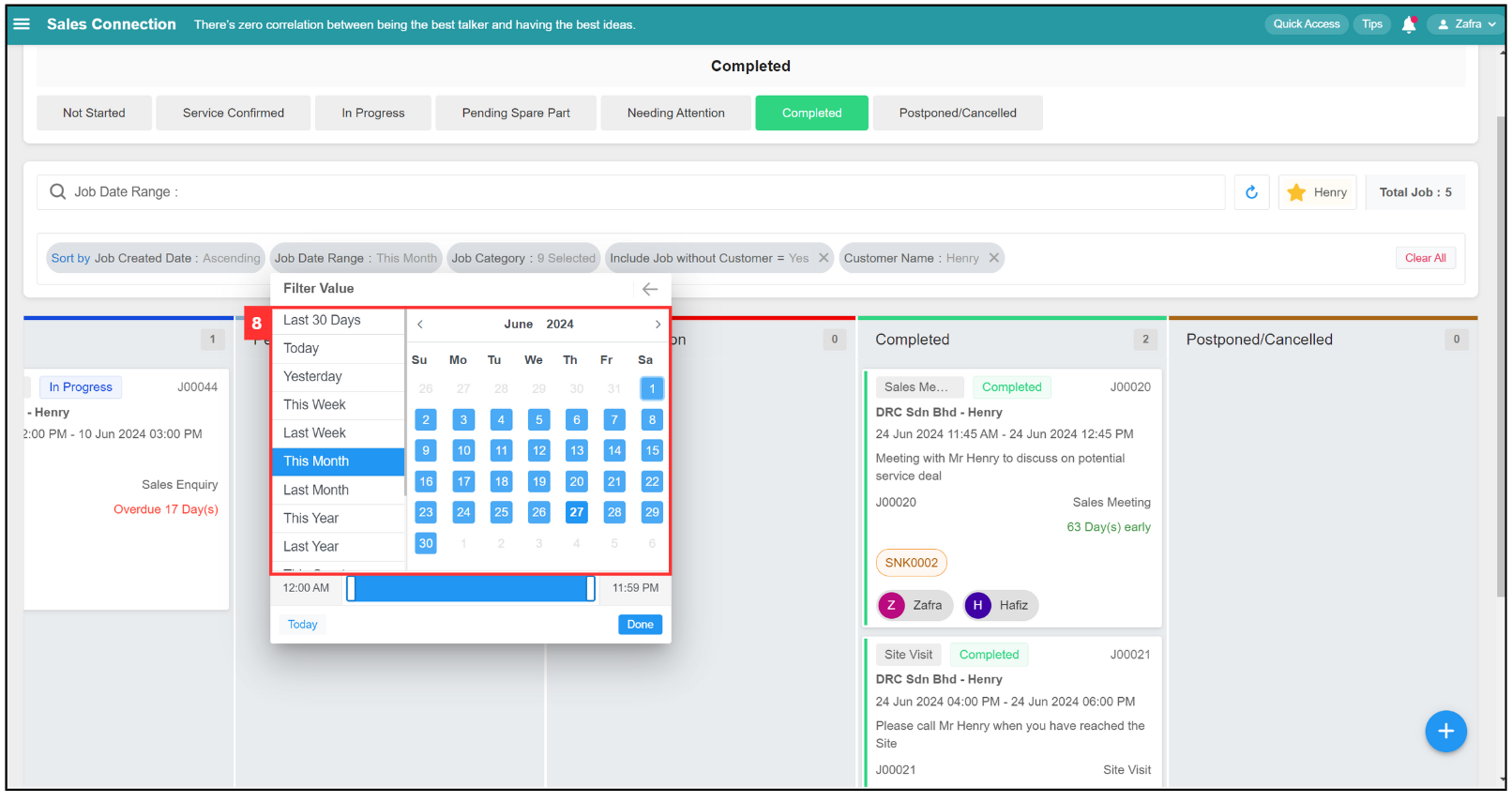Open job title DRC Sdn Bhd - Henry J00020
Image resolution: width=1512 pixels, height=802 pixels.
pos(939,413)
